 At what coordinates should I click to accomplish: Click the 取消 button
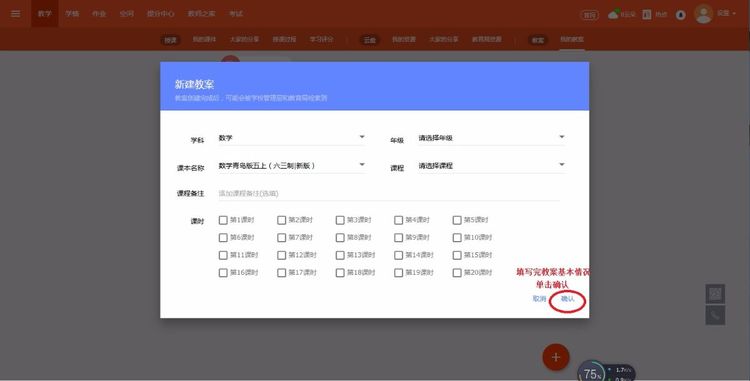point(539,299)
